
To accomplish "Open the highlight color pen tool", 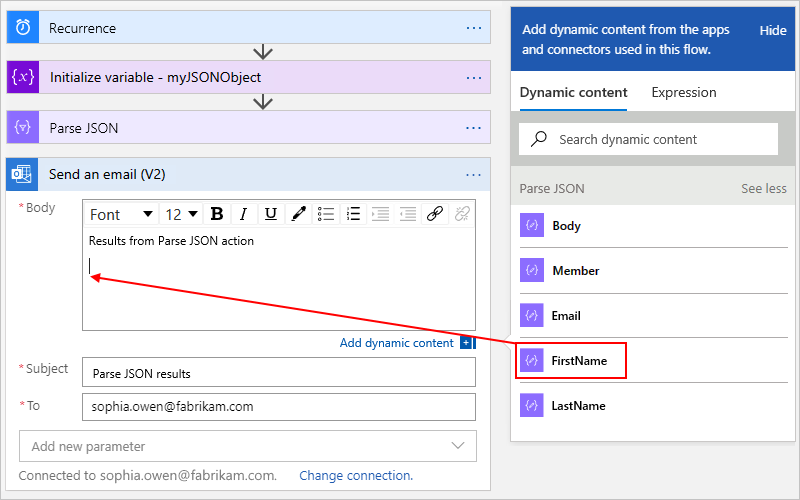I will click(298, 214).
